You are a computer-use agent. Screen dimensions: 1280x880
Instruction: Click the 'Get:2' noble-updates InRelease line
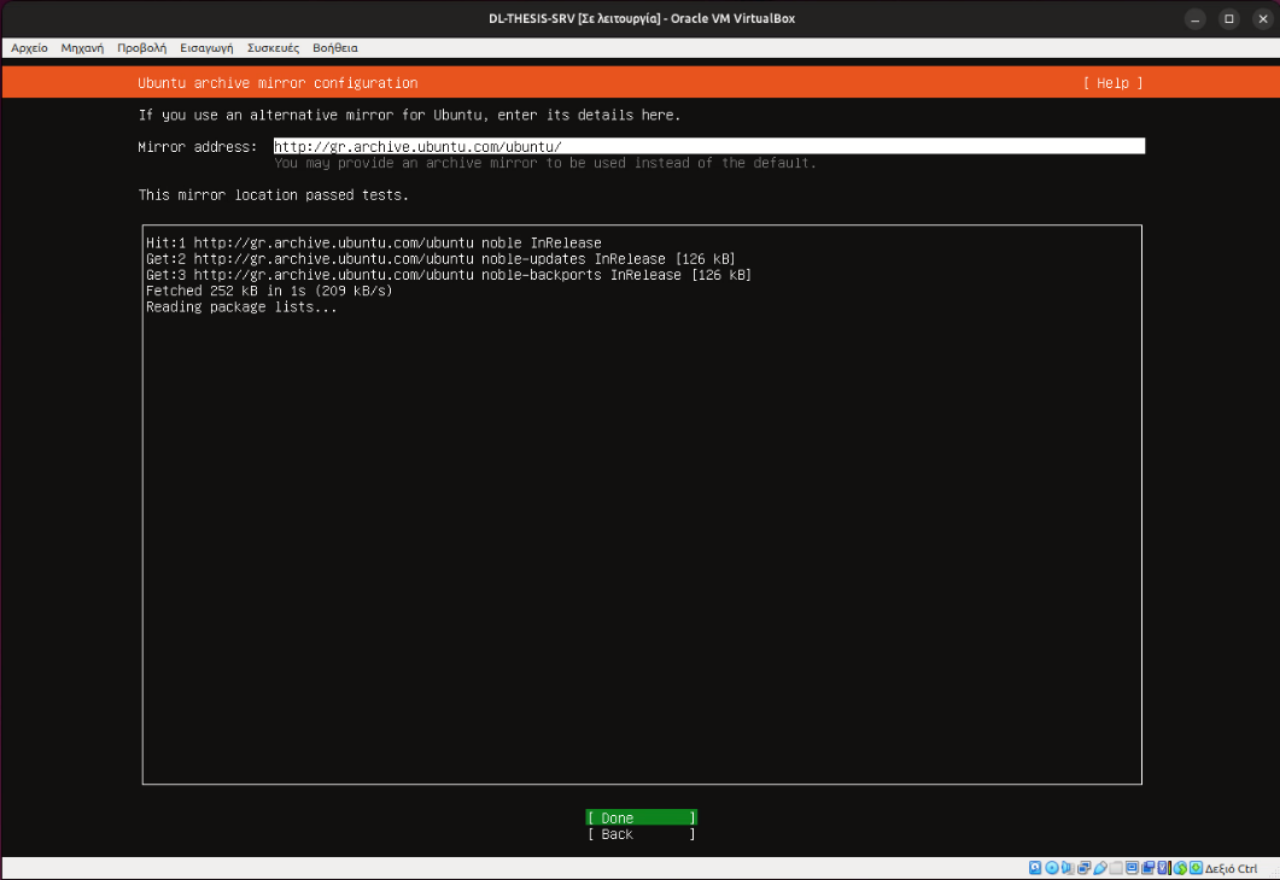coord(441,259)
